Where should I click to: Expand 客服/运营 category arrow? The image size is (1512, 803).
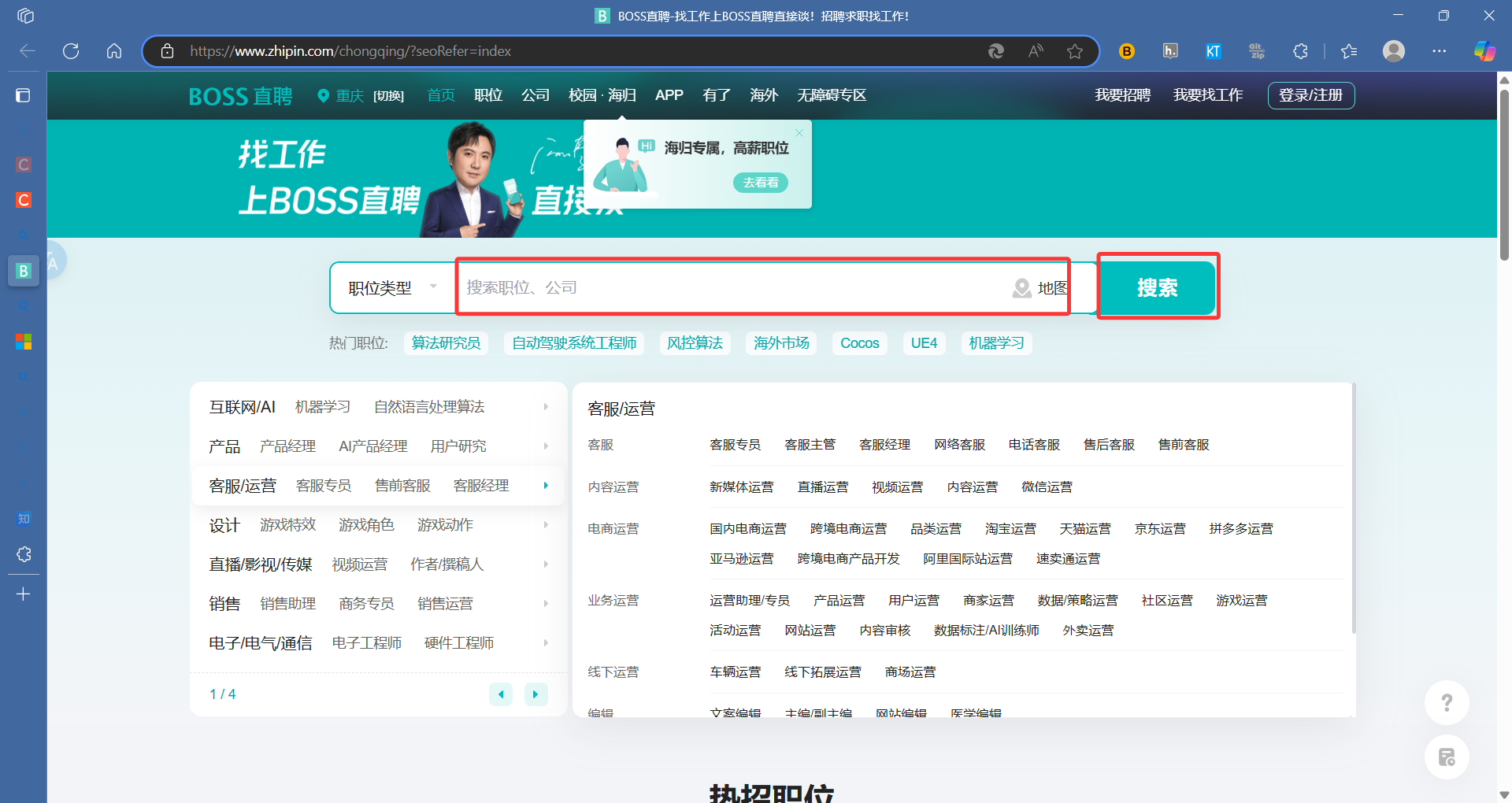546,486
